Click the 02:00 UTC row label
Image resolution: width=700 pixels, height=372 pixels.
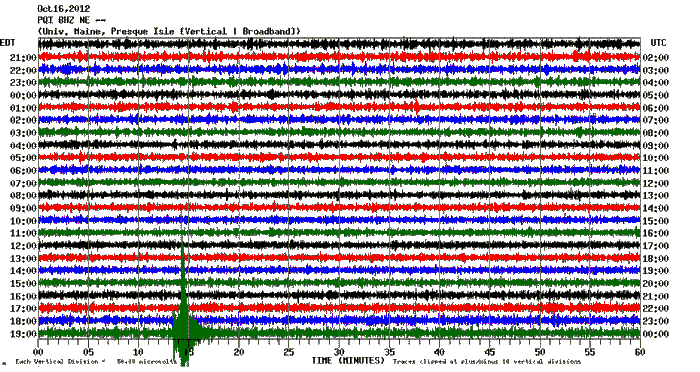click(x=655, y=58)
